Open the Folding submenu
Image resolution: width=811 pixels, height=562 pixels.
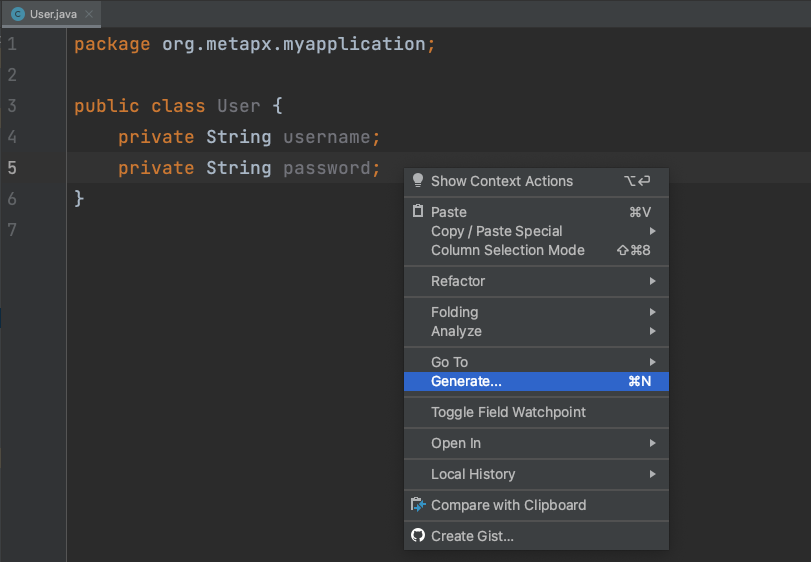(x=536, y=312)
